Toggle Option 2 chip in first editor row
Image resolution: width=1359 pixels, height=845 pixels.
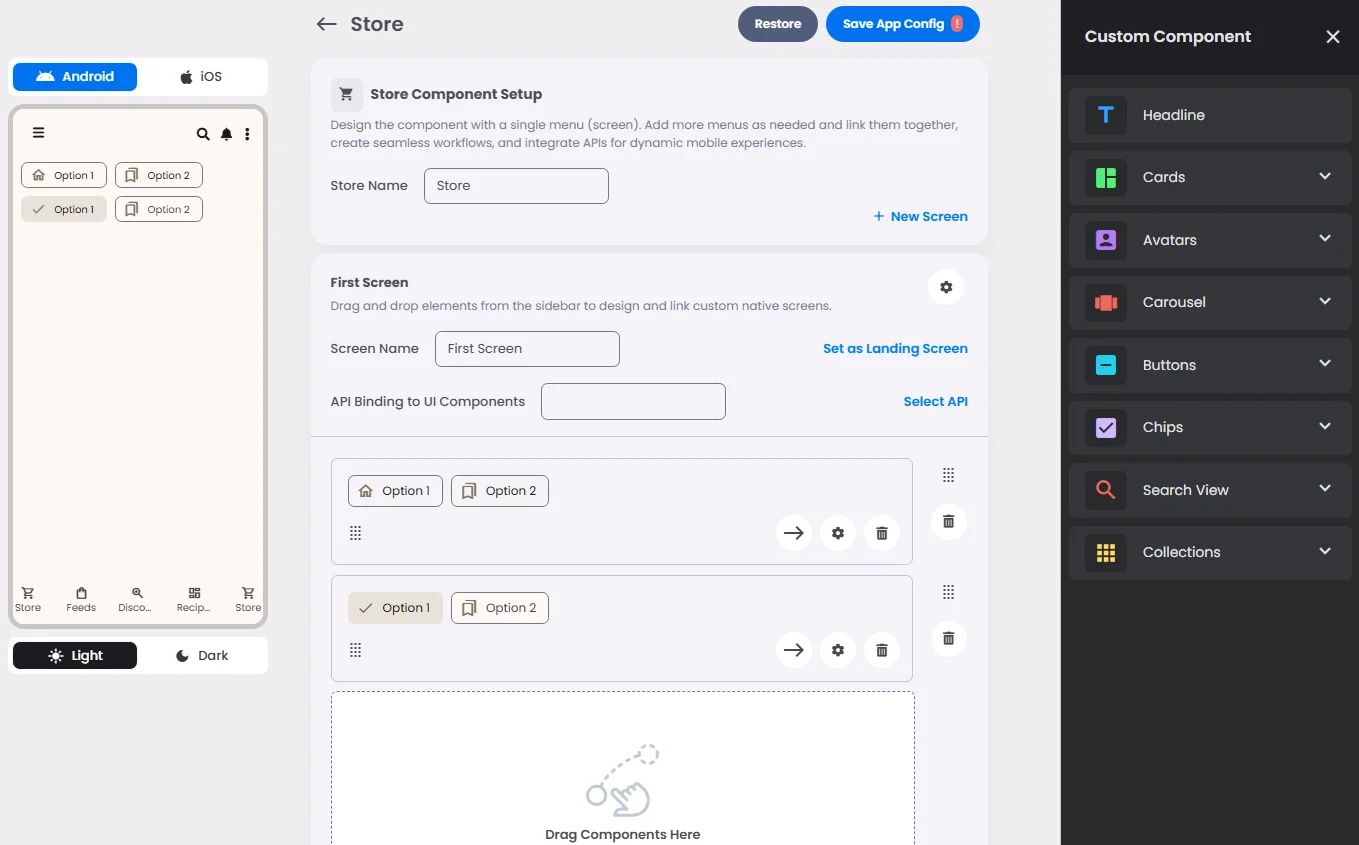[500, 491]
